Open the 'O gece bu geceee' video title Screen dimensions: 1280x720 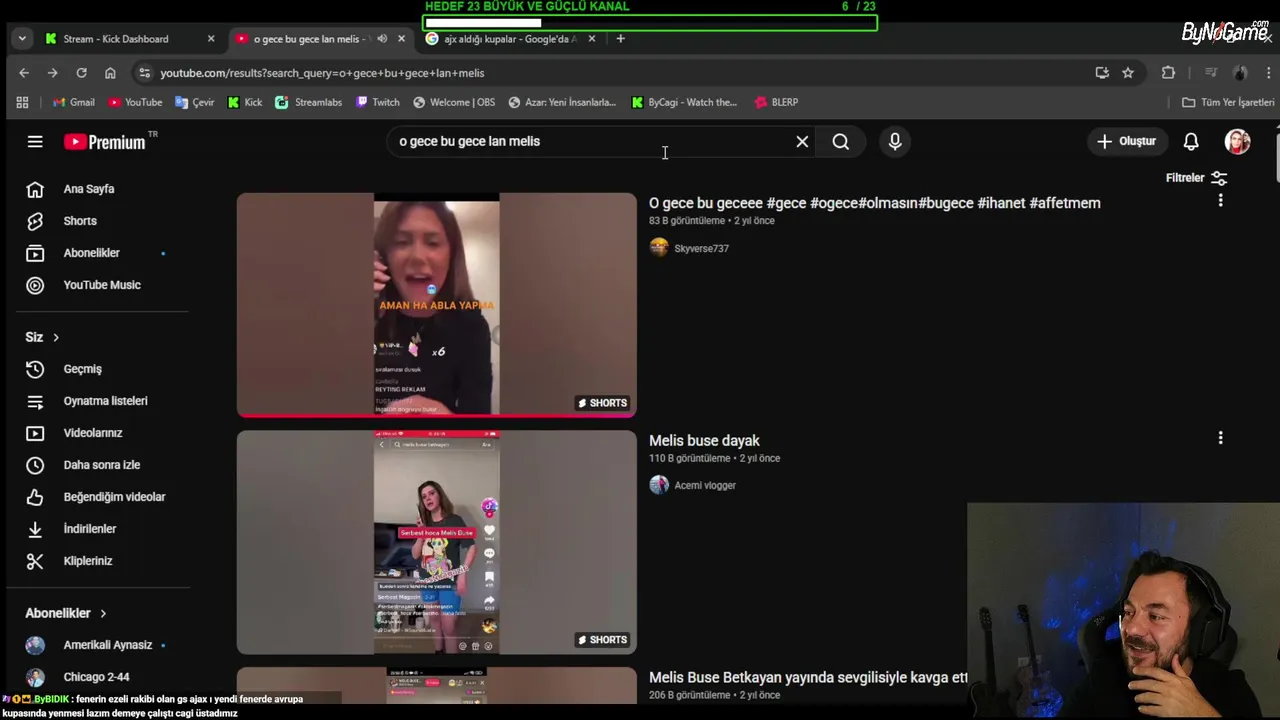pos(875,203)
